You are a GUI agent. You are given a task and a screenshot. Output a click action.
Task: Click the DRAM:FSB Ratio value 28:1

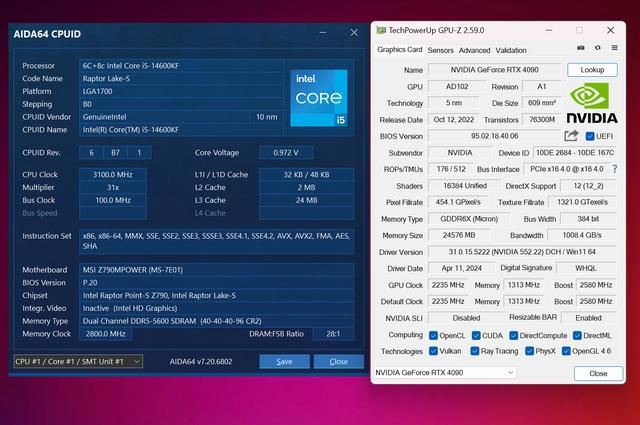point(333,334)
